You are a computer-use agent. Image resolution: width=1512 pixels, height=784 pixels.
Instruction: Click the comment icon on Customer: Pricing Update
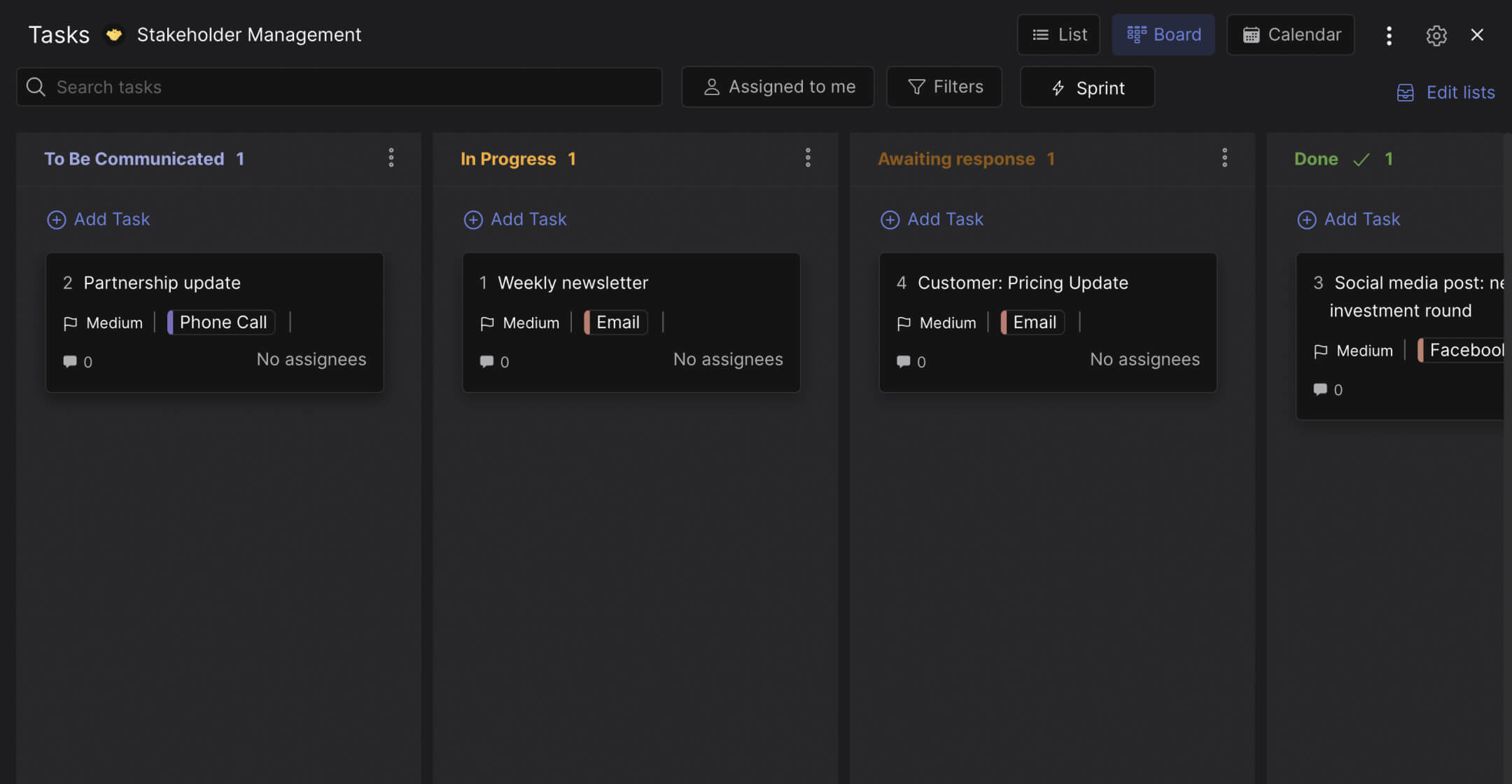[x=904, y=362]
